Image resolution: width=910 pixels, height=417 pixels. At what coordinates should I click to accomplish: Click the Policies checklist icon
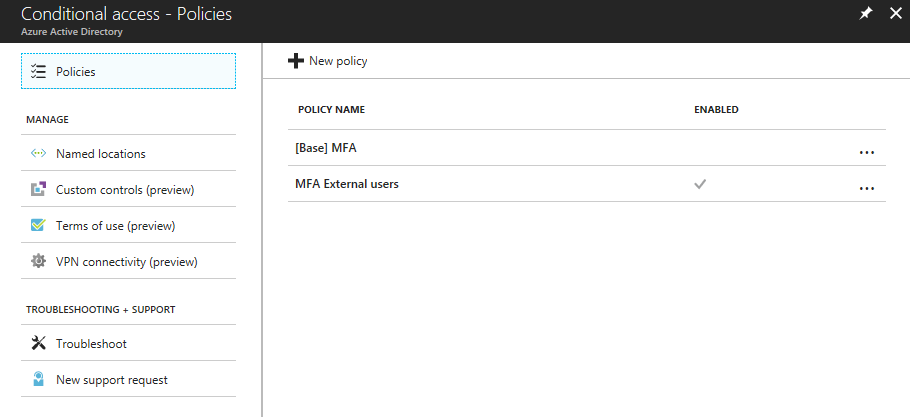(x=38, y=71)
